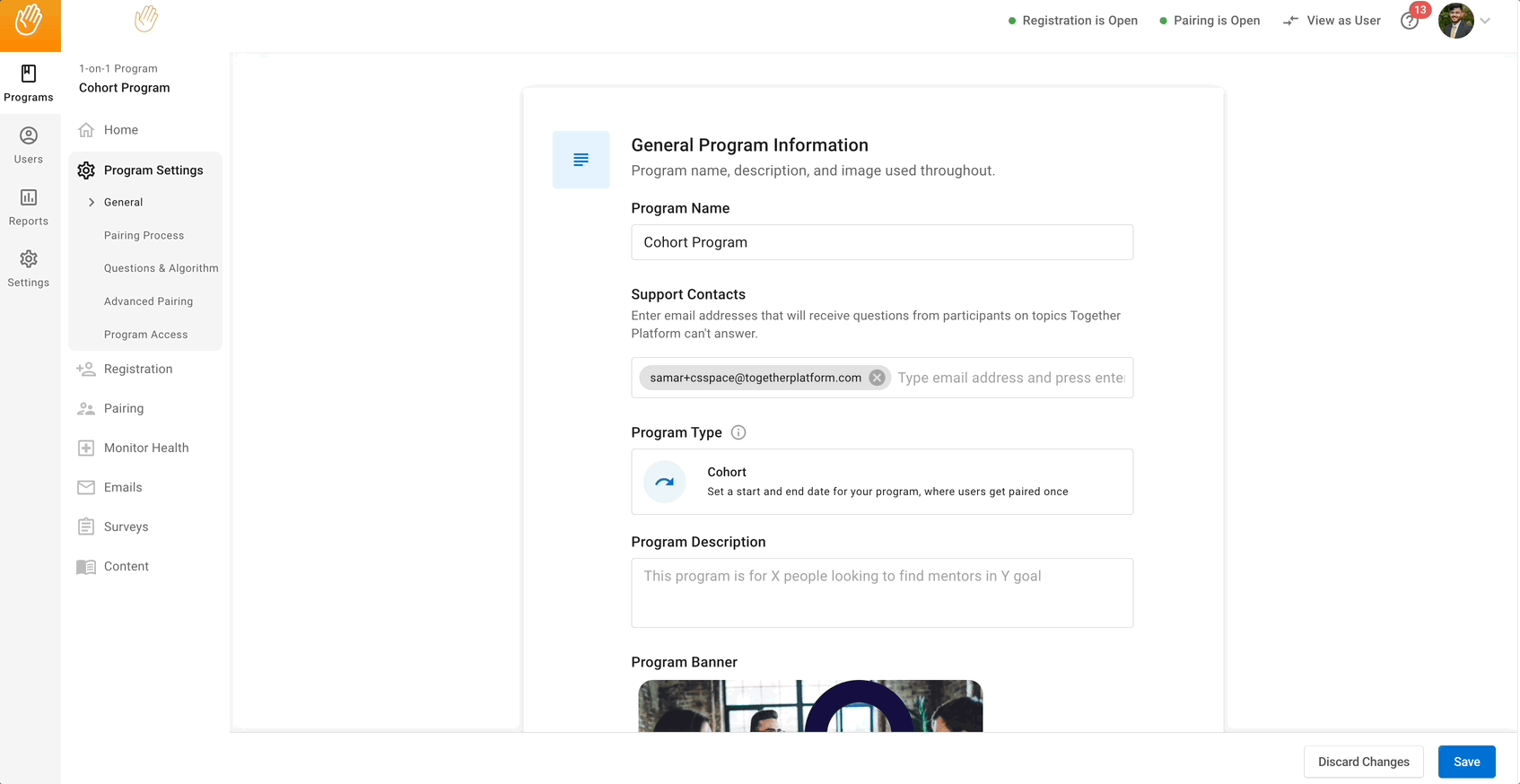Click Program Type info icon
Screen dimensions: 1520x784
click(x=738, y=432)
